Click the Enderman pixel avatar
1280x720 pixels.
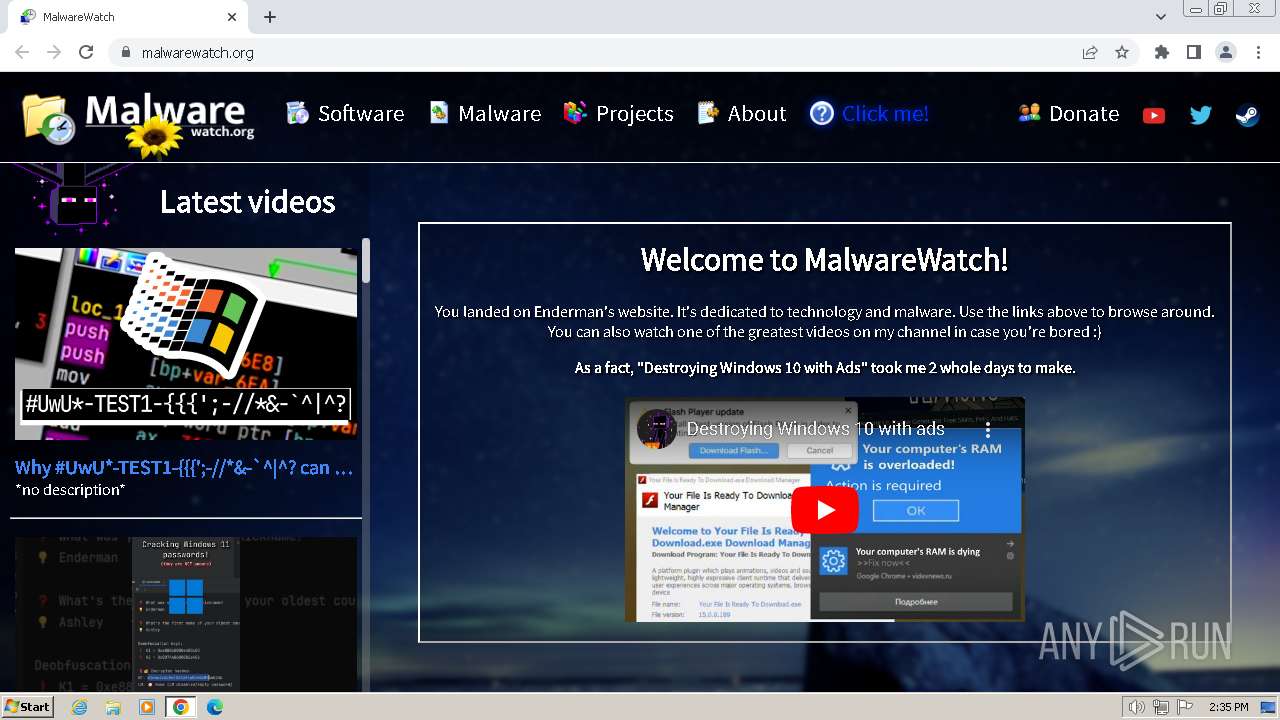point(77,200)
